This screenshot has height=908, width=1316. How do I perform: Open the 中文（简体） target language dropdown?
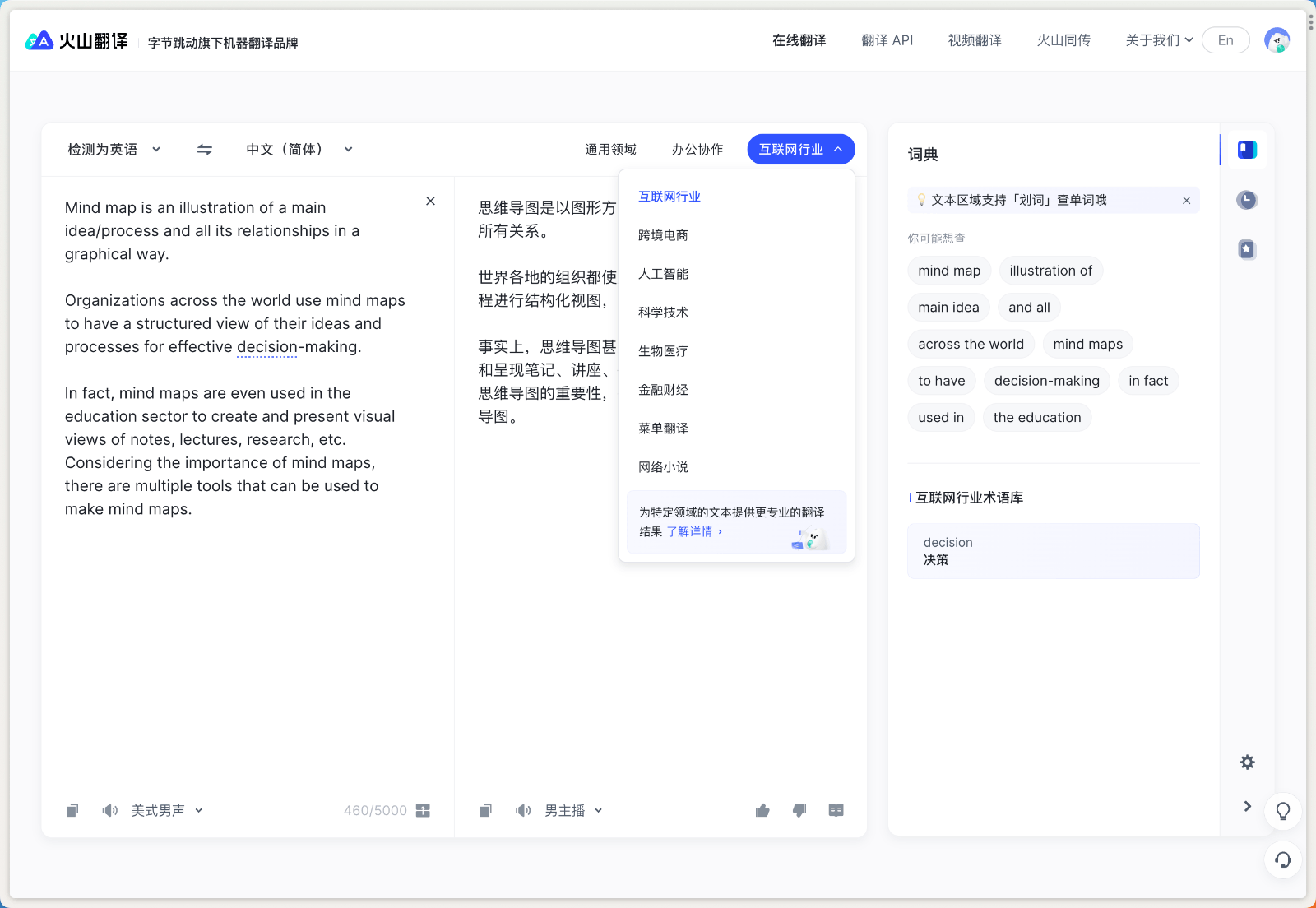299,150
